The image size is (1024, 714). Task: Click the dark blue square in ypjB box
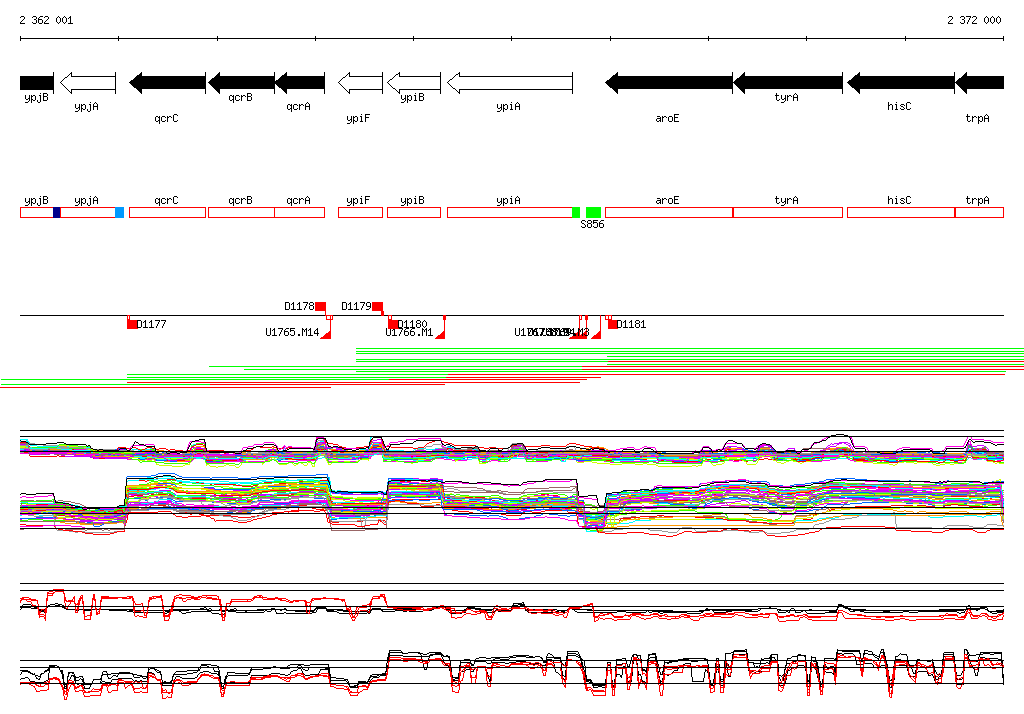pos(57,212)
